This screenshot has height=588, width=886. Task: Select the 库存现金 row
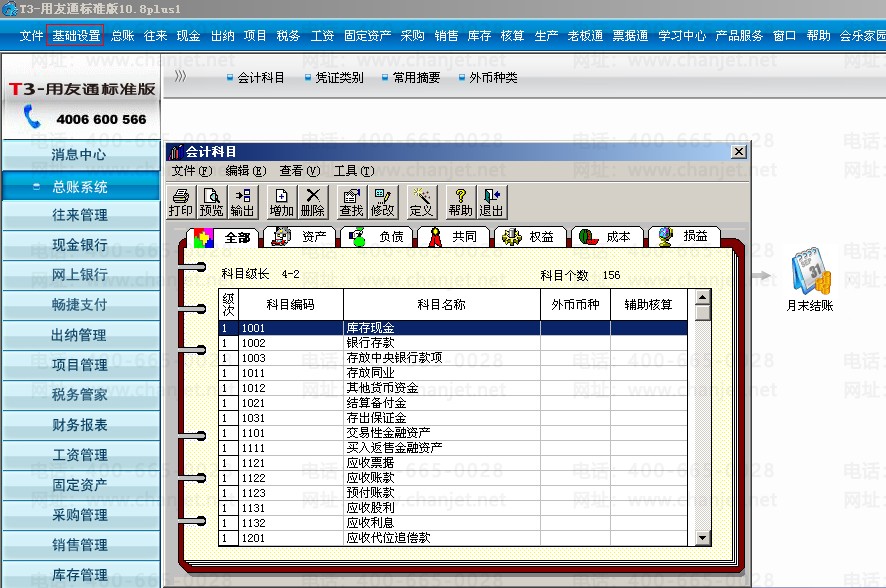pos(453,328)
